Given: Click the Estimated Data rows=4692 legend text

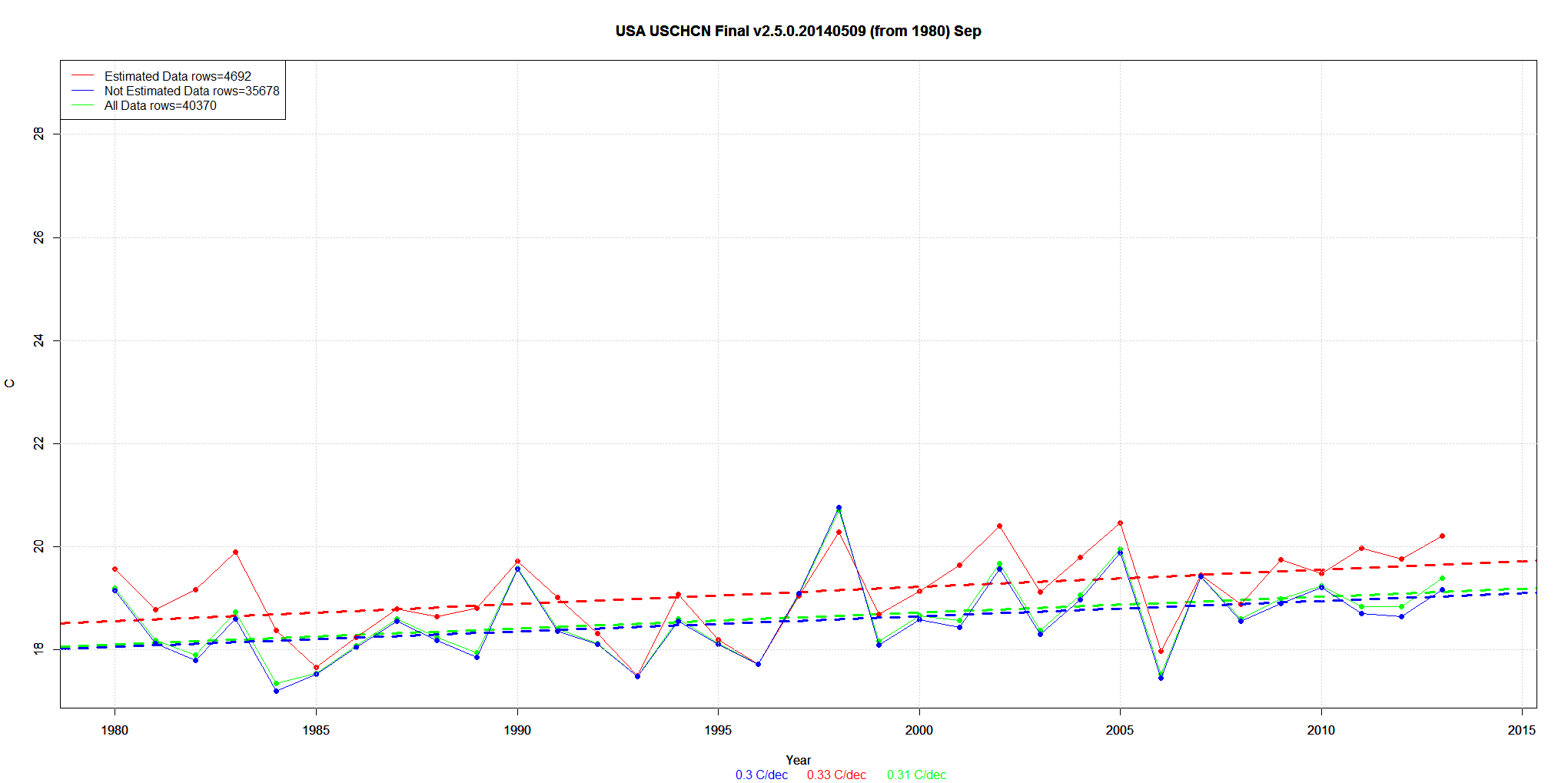Looking at the screenshot, I should click(178, 76).
